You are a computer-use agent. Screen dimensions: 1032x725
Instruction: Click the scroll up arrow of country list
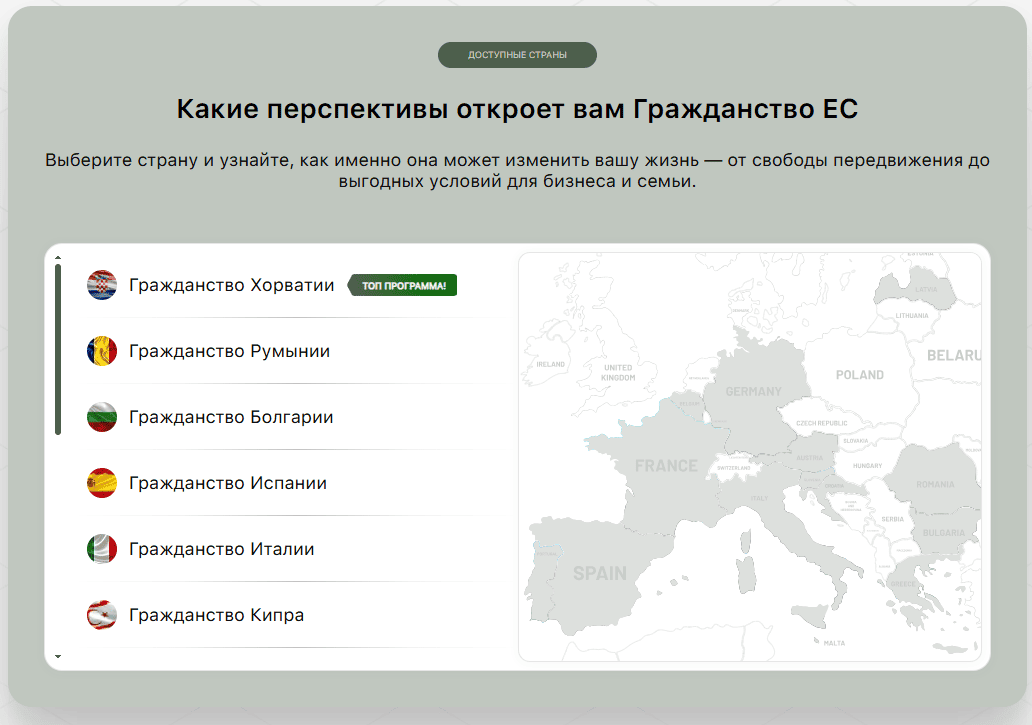pos(58,258)
